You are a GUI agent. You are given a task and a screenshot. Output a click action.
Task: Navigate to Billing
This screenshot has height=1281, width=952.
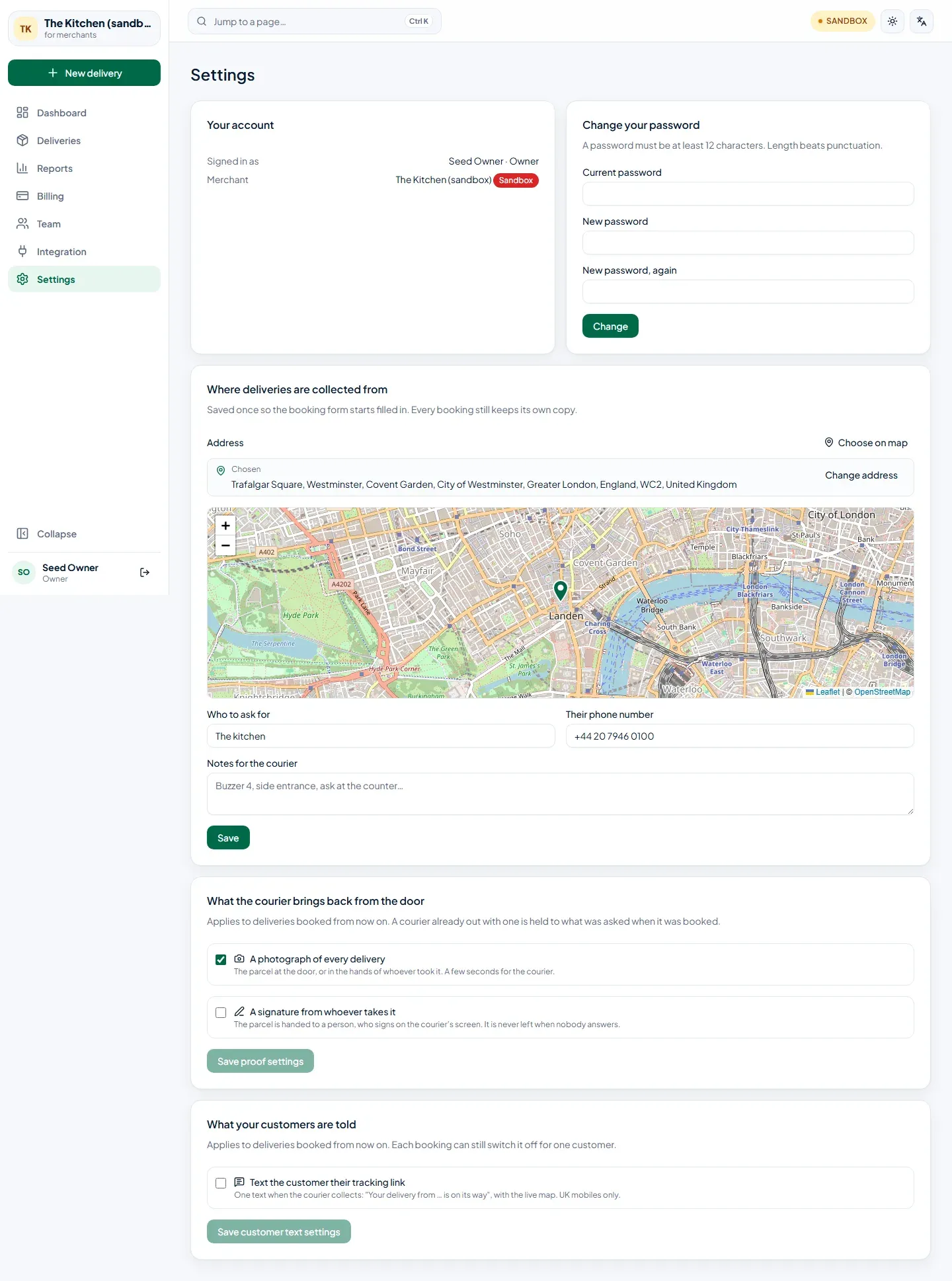(x=84, y=196)
